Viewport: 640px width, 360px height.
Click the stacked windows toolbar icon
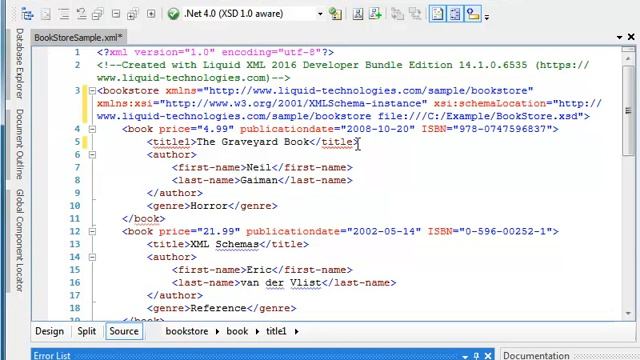coord(98,14)
